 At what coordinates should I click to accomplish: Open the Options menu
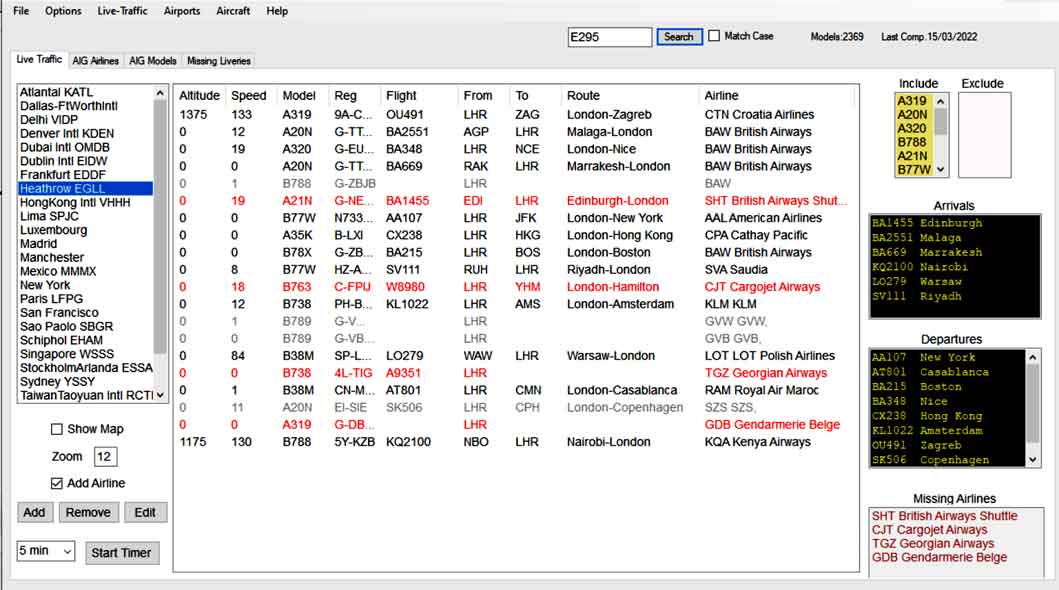coord(63,11)
